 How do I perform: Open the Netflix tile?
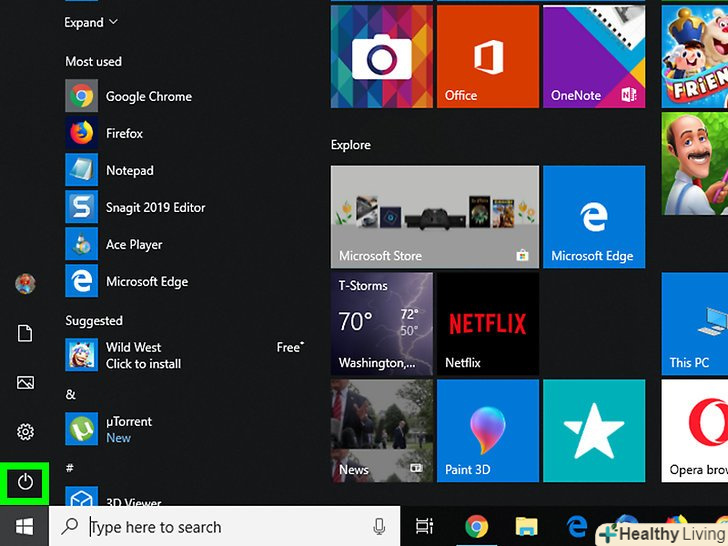[487, 322]
